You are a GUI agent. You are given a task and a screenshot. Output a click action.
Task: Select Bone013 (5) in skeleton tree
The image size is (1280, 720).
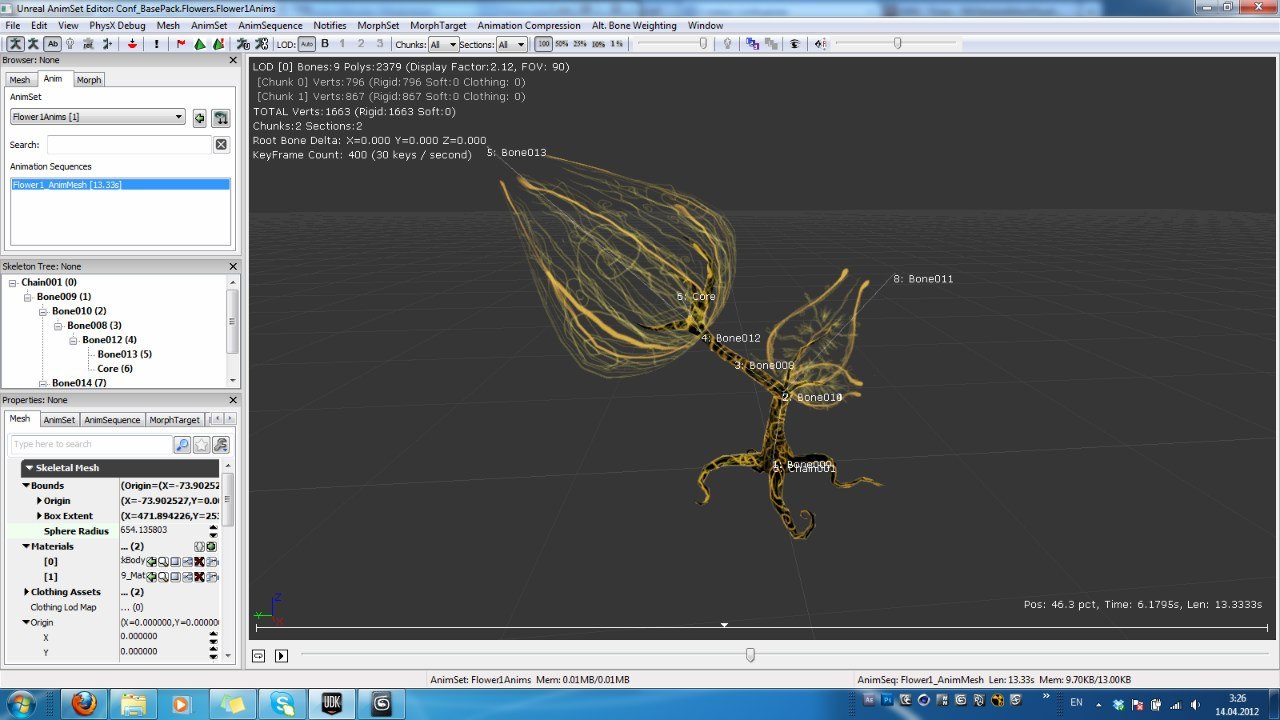click(125, 354)
